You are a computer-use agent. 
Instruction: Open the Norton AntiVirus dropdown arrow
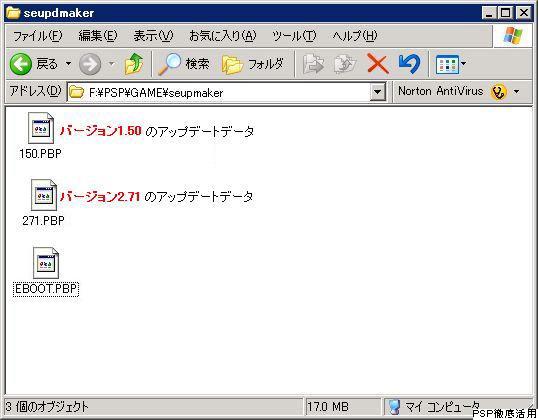516,92
